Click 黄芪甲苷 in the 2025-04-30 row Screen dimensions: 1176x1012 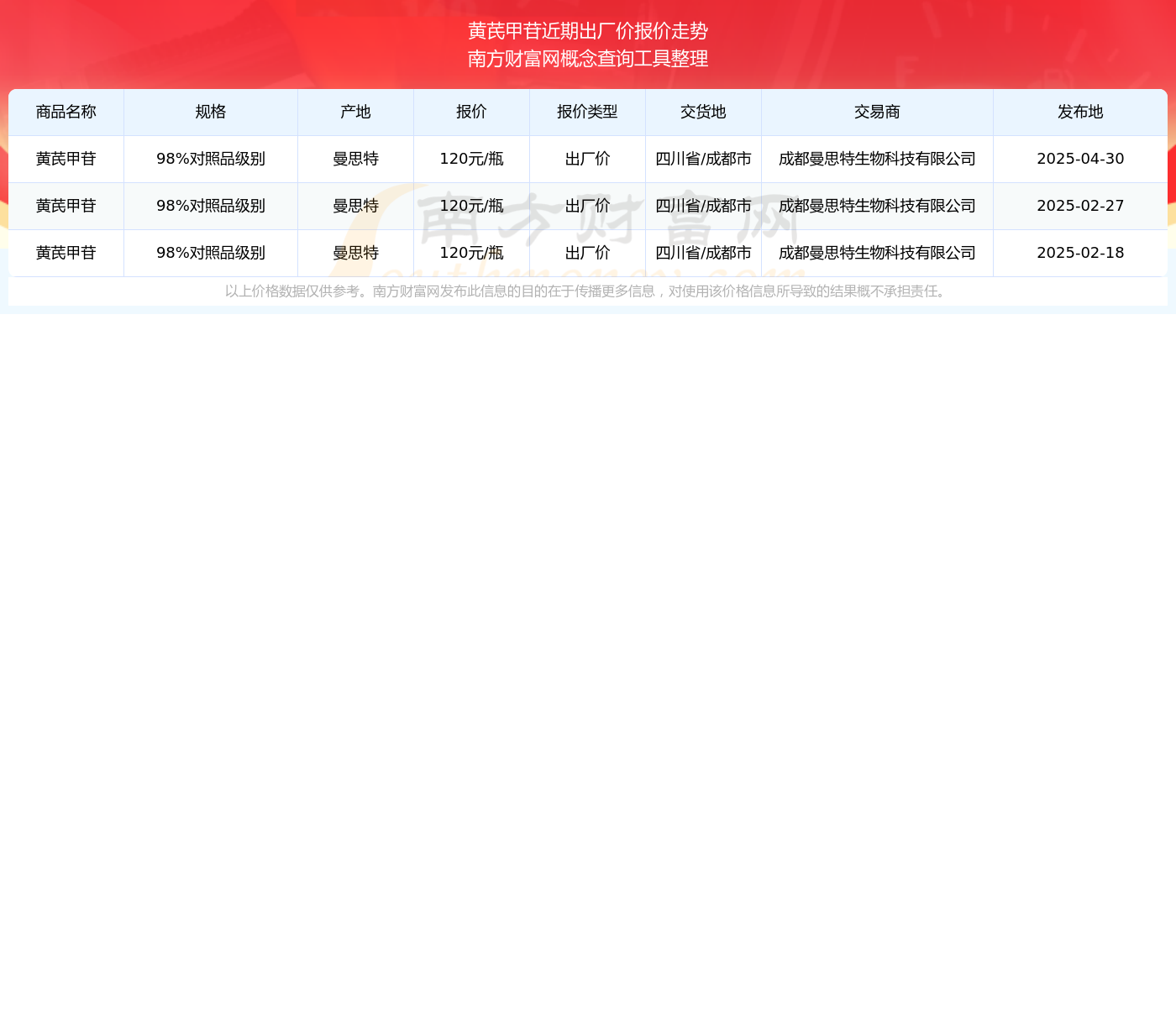(x=66, y=159)
